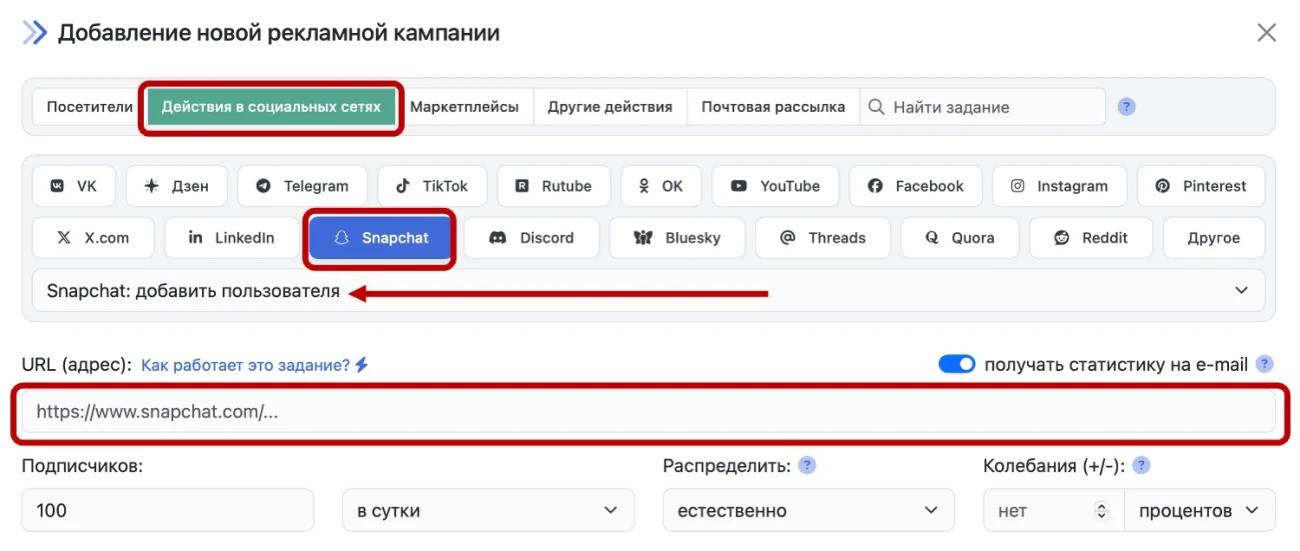Open the 'естественно' distribution dropdown
This screenshot has height=551, width=1300.
808,510
